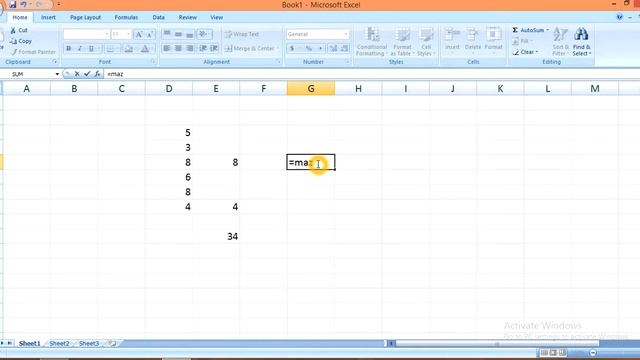Screen dimensions: 640x360
Task: Open the Clear menu
Action: (x=525, y=52)
